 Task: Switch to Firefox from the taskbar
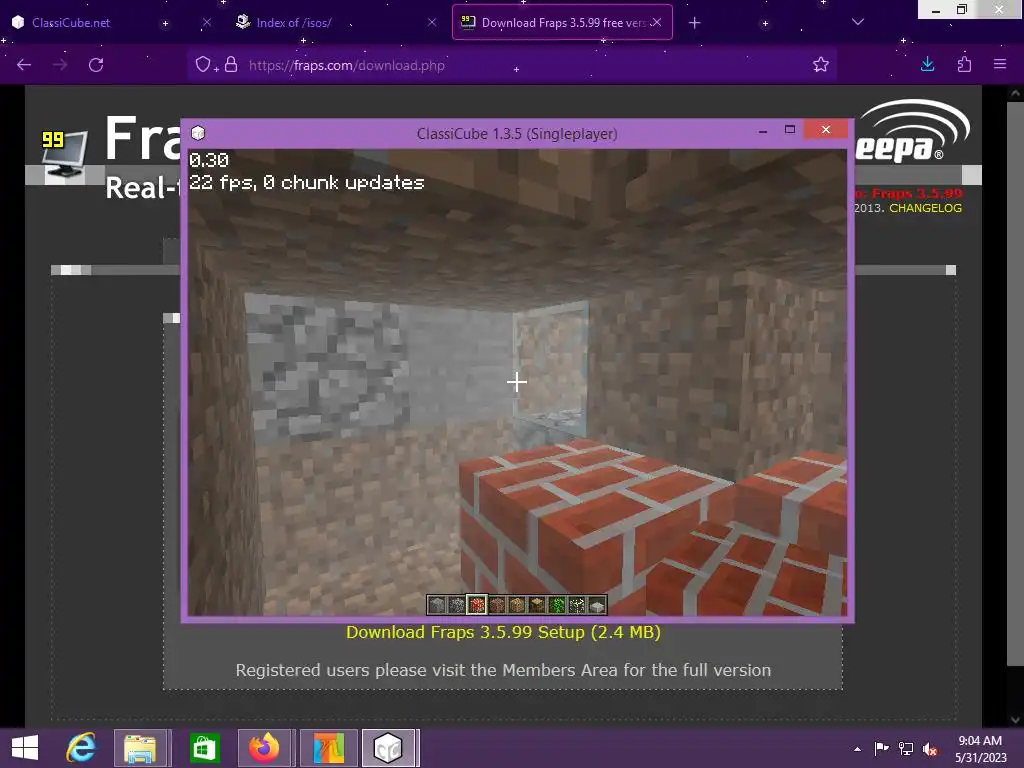[x=264, y=748]
